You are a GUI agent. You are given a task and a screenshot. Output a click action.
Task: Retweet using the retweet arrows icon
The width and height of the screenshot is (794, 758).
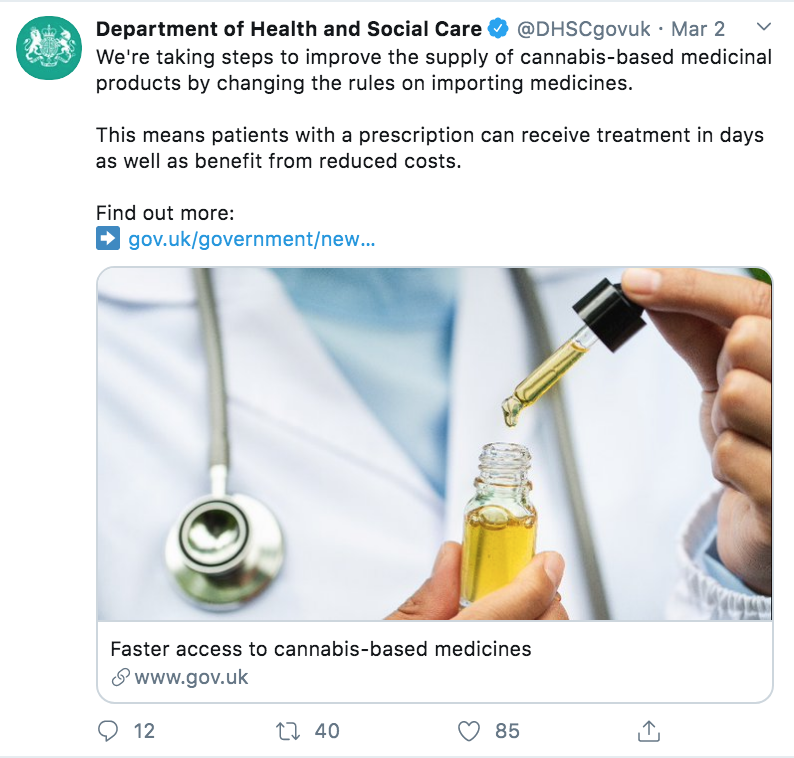click(x=288, y=731)
